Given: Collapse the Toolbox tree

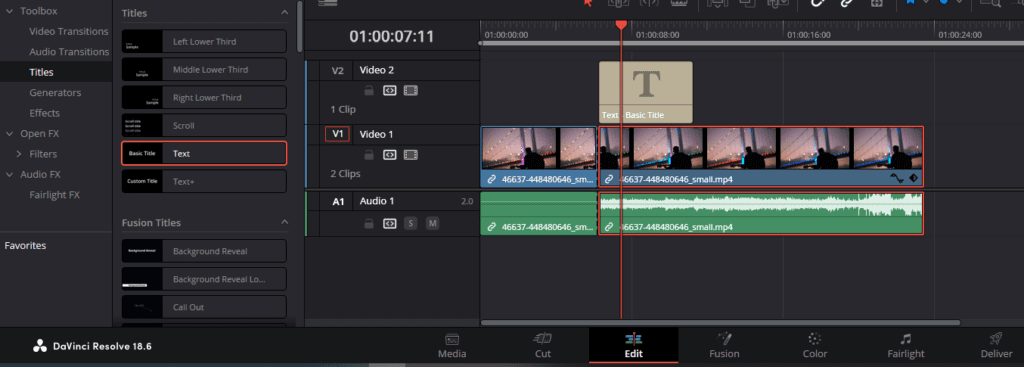Looking at the screenshot, I should click(x=9, y=11).
